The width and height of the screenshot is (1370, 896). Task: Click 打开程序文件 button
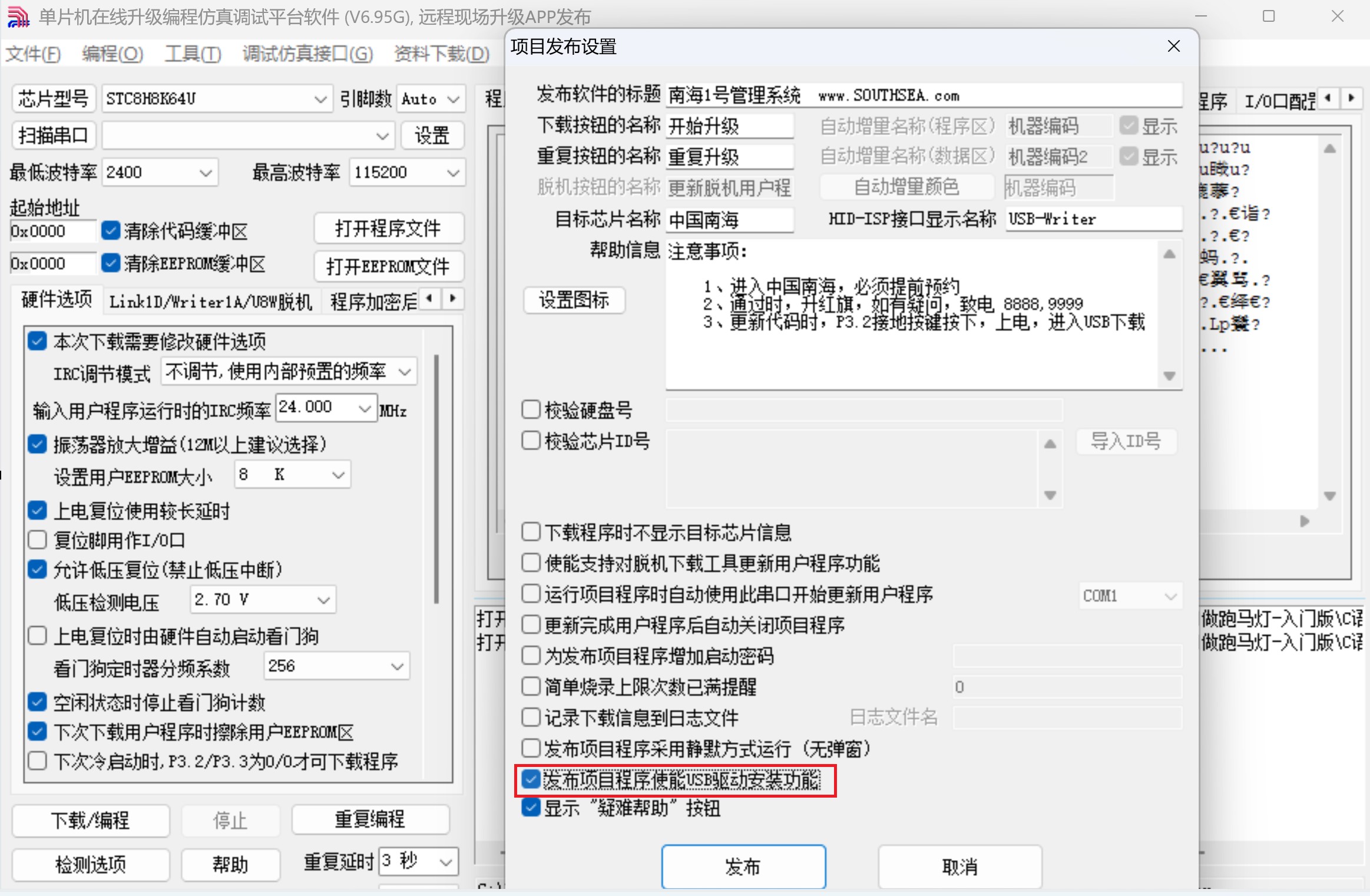(388, 228)
